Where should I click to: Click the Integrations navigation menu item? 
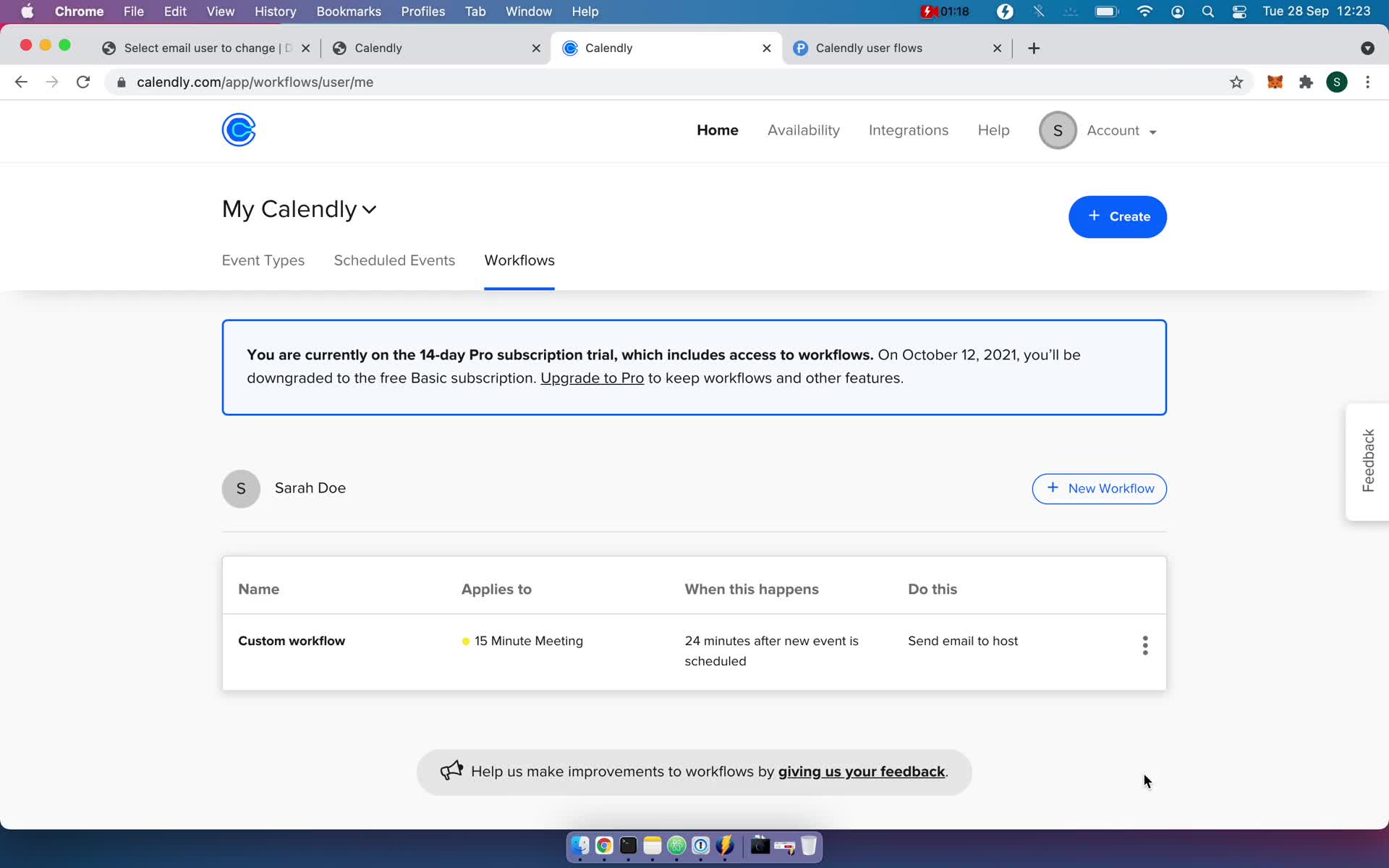point(908,130)
